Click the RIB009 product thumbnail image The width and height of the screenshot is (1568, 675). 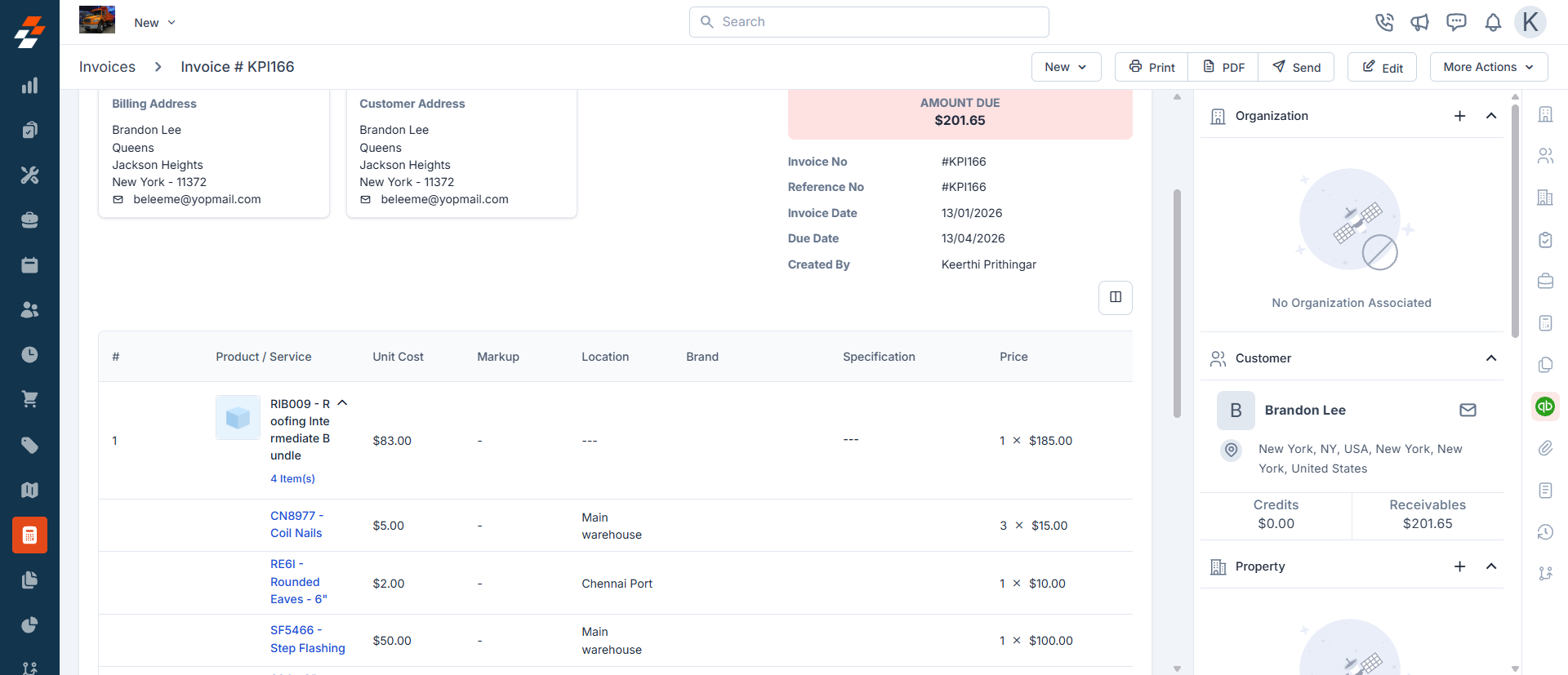238,418
